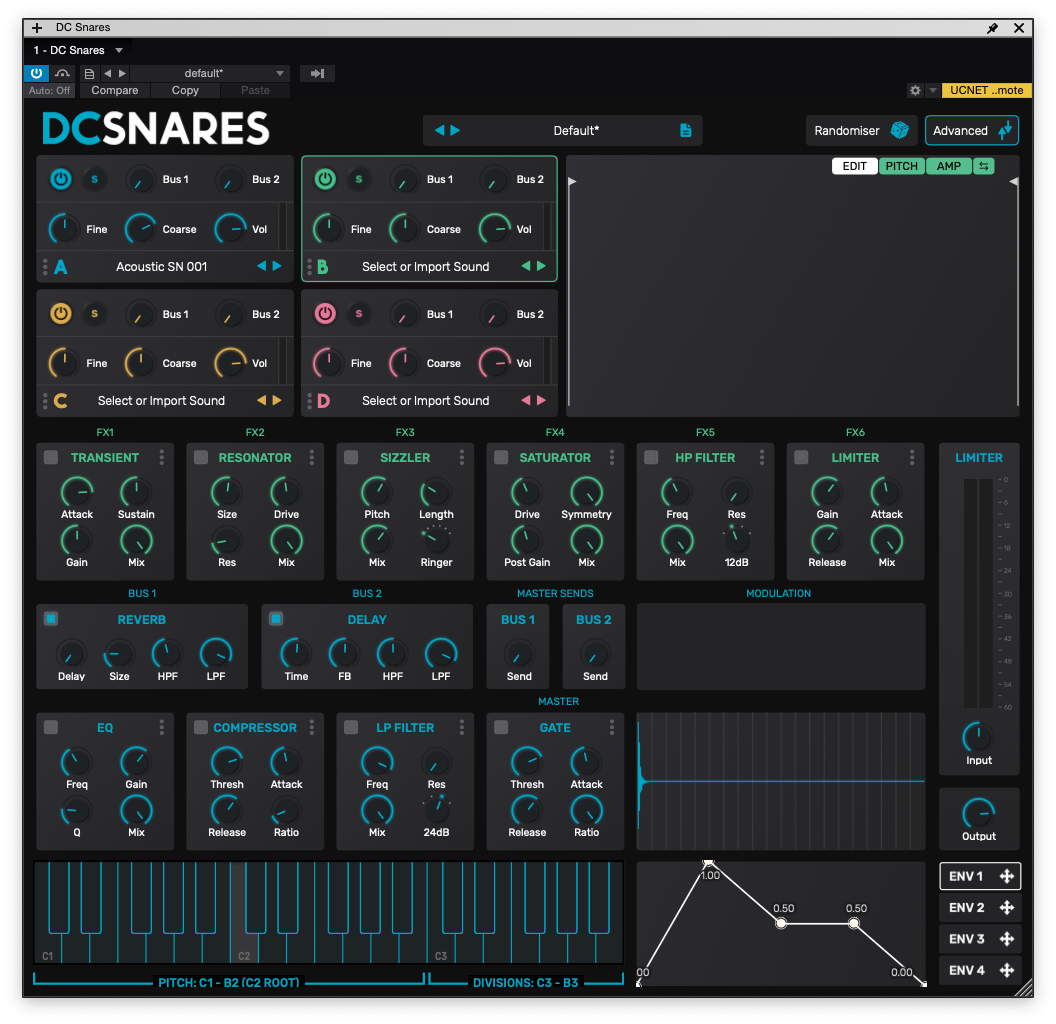Load next sound for layer C
The height and width of the screenshot is (1024, 1056).
pos(277,400)
